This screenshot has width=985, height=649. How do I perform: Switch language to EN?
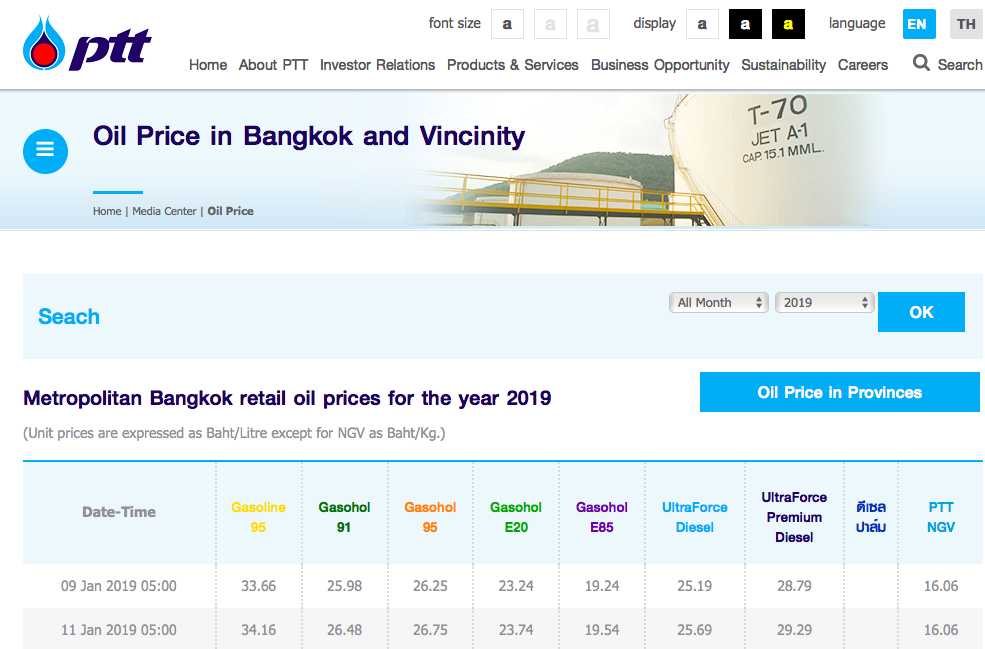point(919,24)
